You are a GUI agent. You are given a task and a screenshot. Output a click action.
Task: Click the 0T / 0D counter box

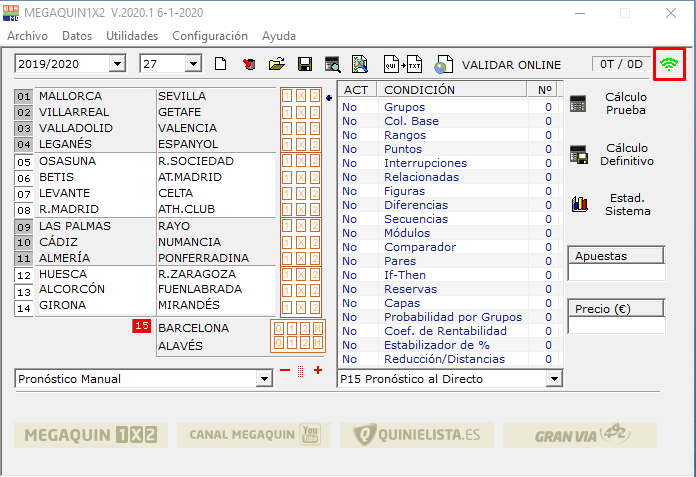[621, 64]
